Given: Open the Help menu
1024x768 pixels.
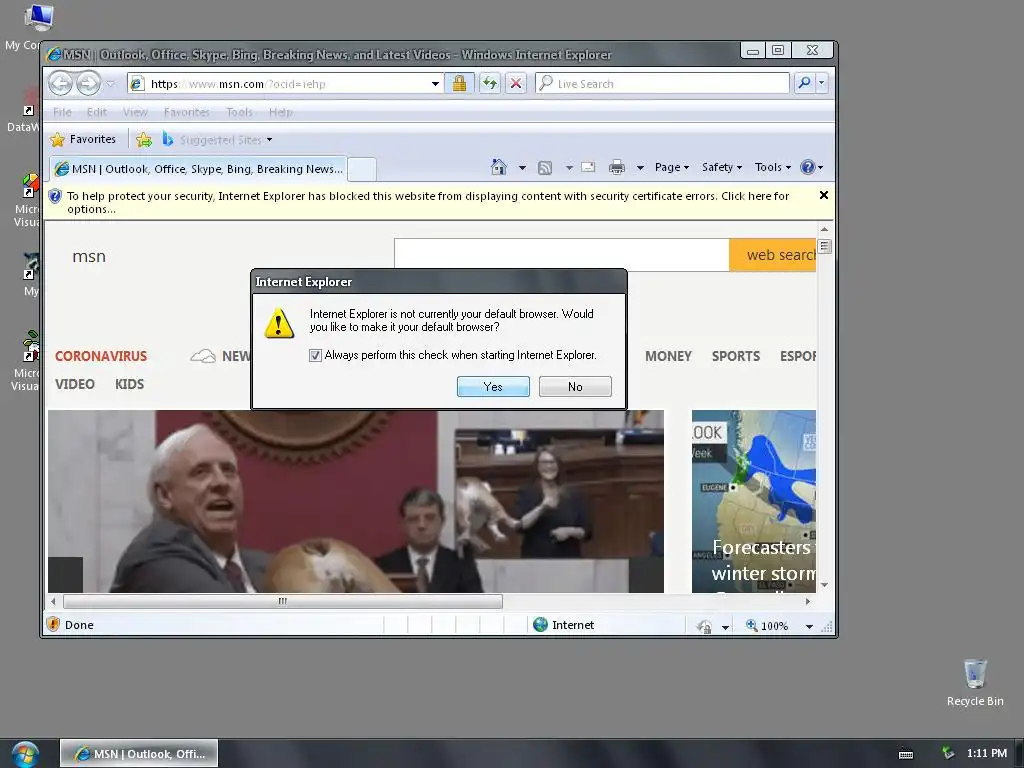Looking at the screenshot, I should [x=281, y=112].
